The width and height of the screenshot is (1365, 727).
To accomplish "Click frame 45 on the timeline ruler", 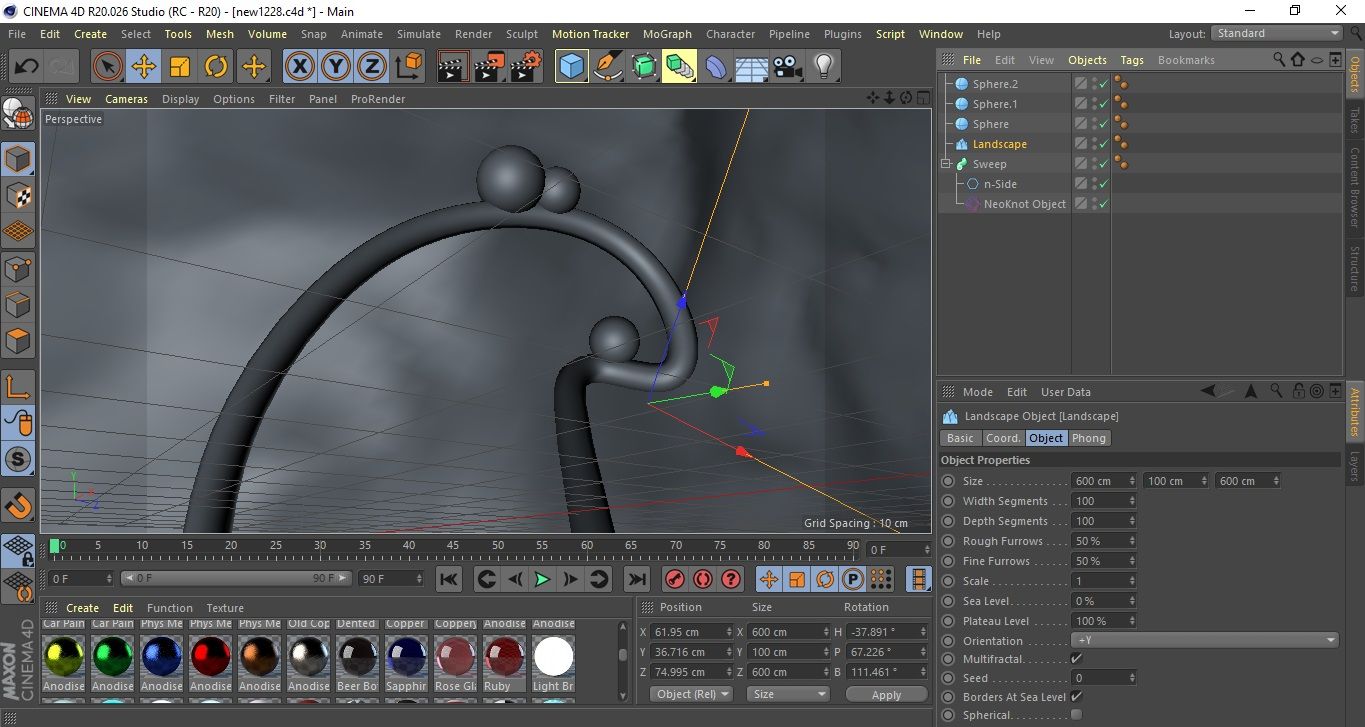I will click(453, 546).
